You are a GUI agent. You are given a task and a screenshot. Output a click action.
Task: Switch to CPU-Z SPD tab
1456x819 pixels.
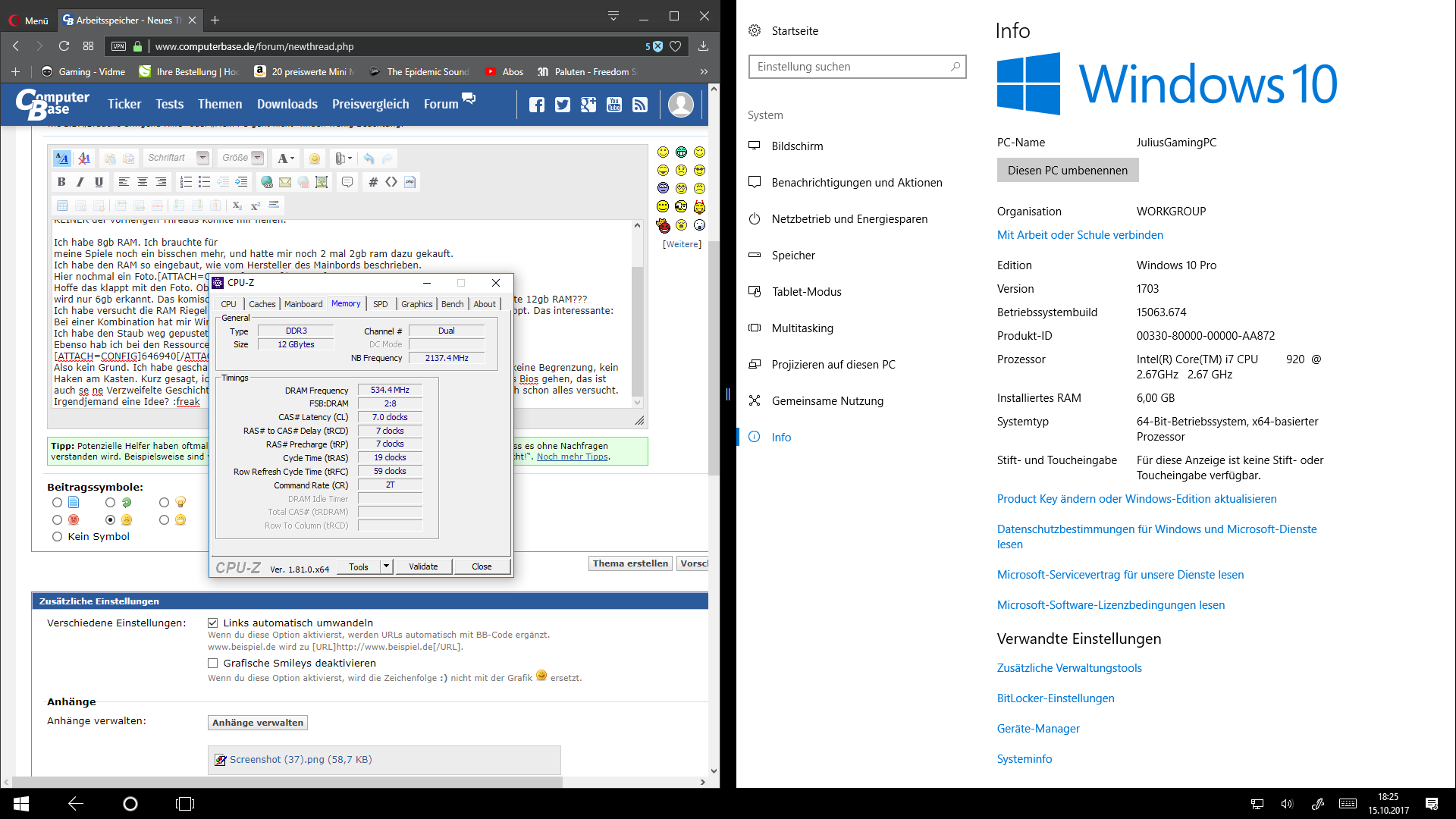tap(381, 304)
